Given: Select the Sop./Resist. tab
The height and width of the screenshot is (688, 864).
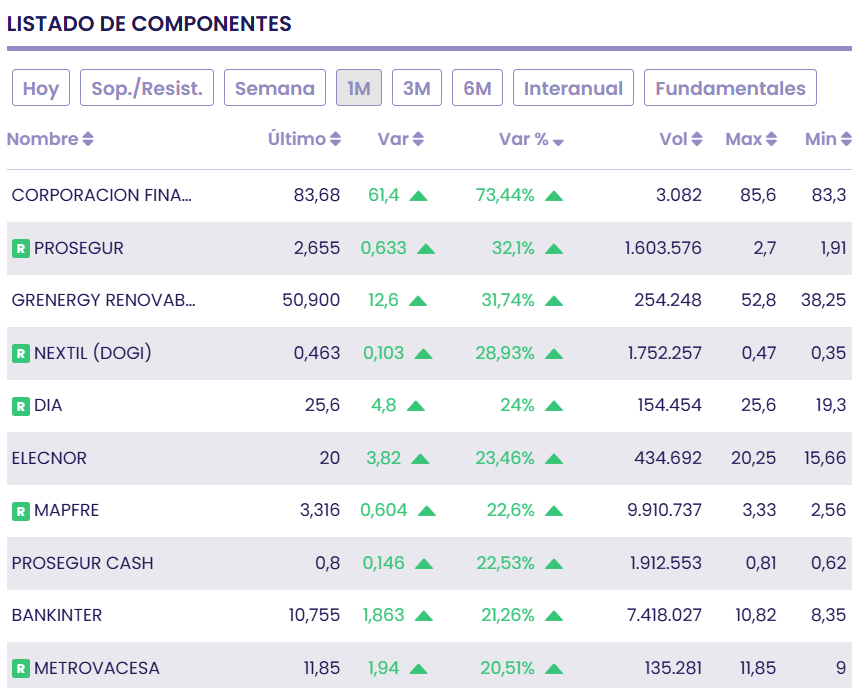Looking at the screenshot, I should click(x=147, y=88).
